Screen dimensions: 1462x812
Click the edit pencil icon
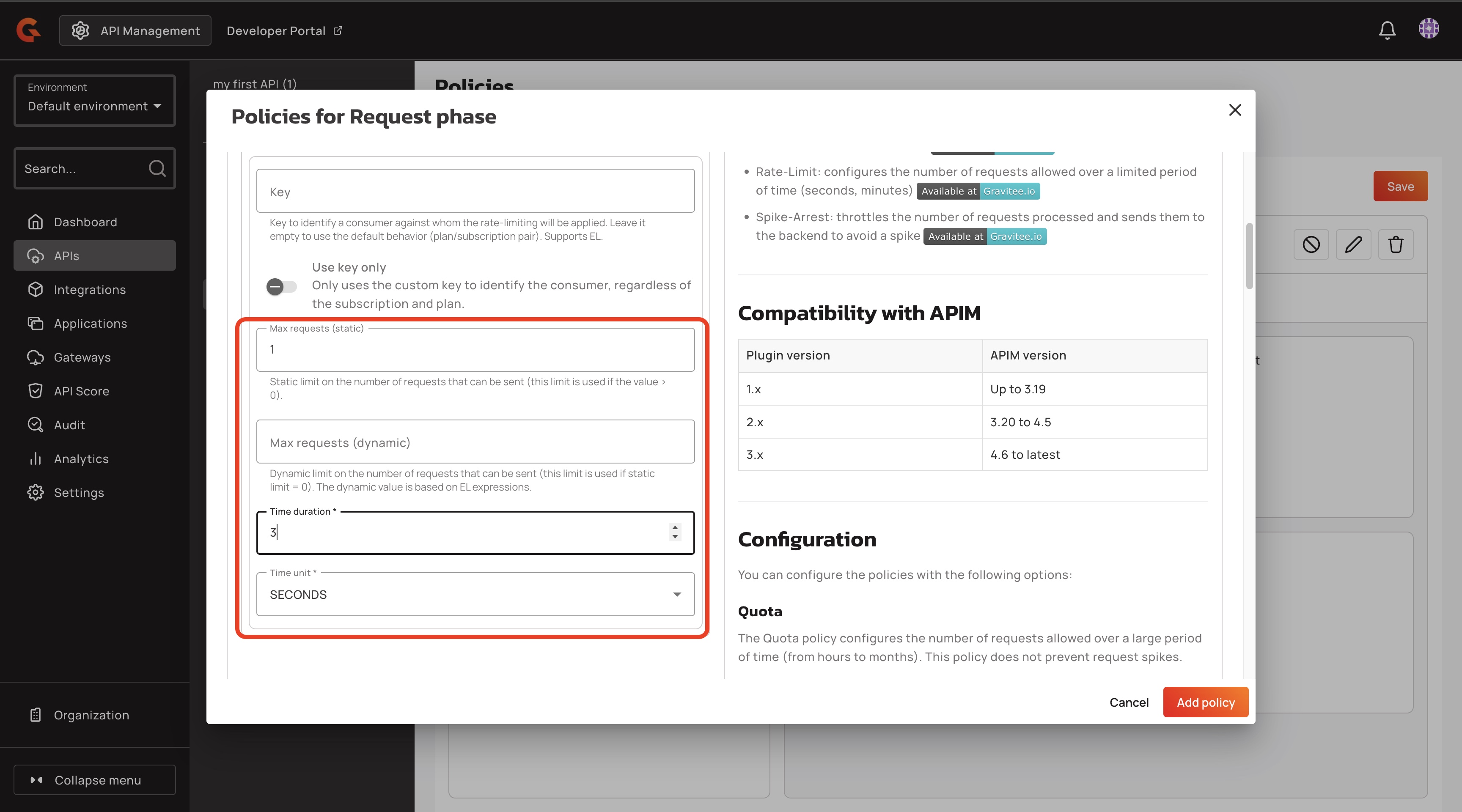point(1353,244)
